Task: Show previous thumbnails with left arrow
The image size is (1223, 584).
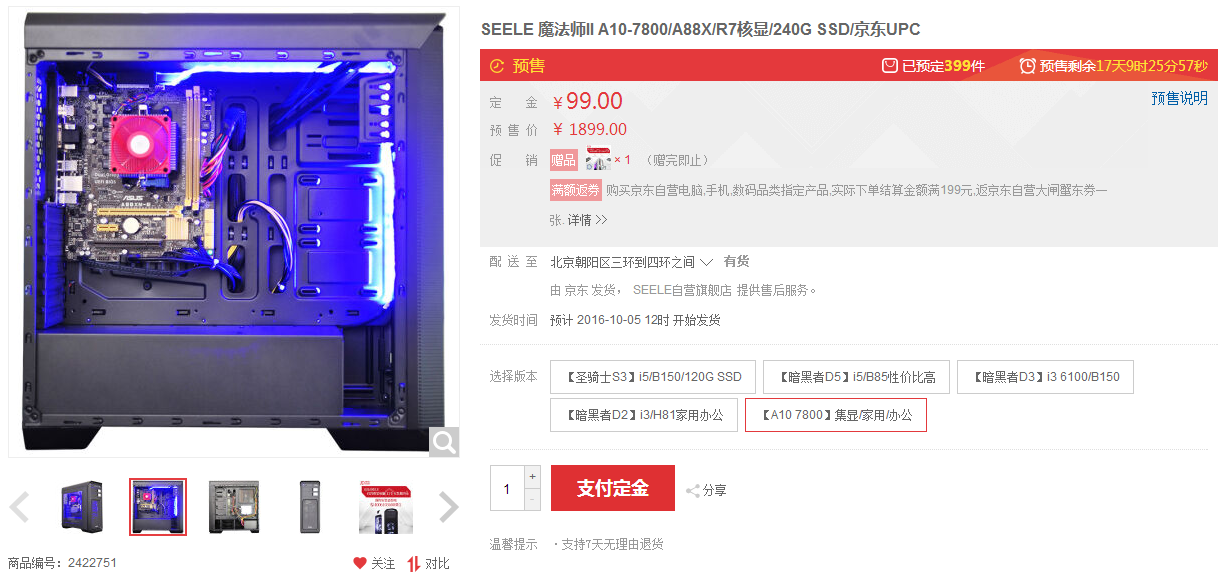Action: tap(19, 507)
